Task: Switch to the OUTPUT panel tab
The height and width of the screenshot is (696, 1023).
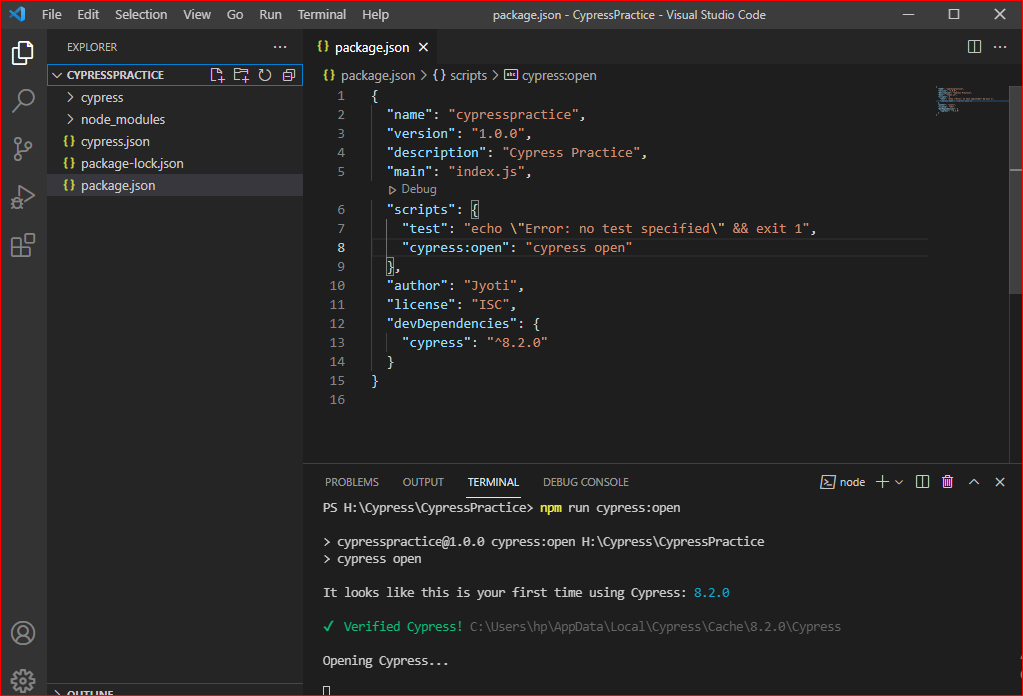Action: coord(423,482)
